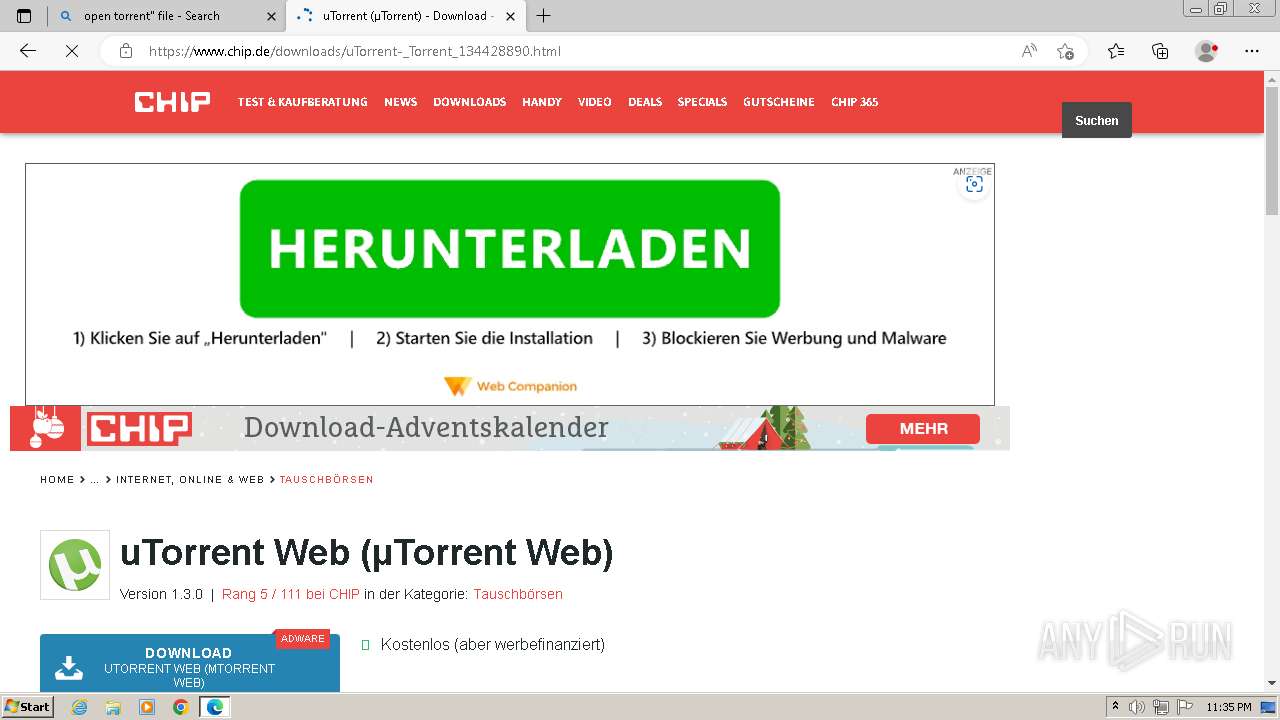Screen dimensions: 1280x720
Task: Open Specials menu item
Action: [x=702, y=102]
